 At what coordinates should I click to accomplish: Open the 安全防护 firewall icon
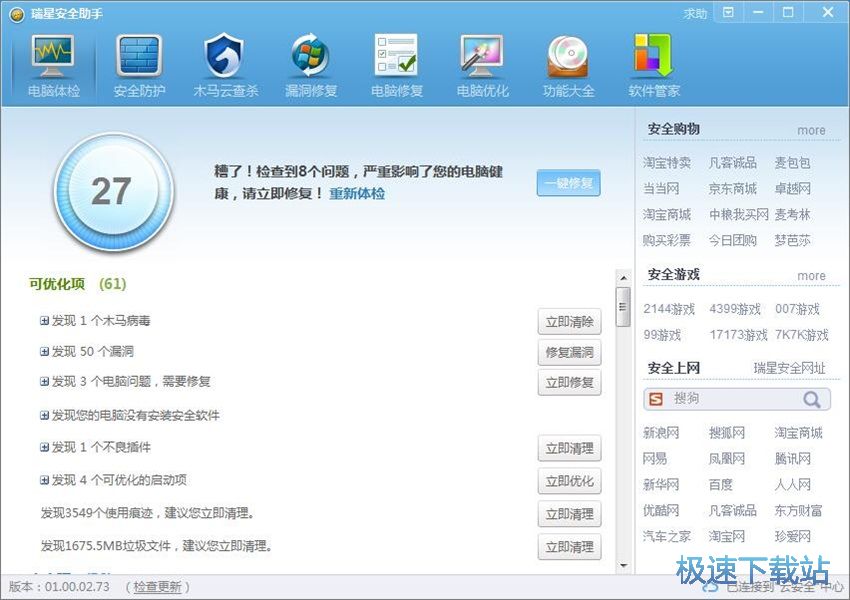click(x=139, y=56)
